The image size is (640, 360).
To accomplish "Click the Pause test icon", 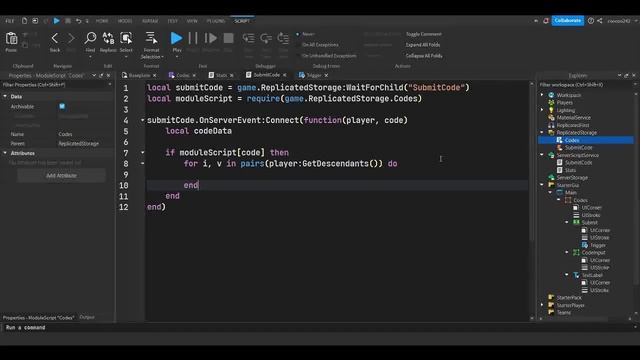I will click(x=193, y=38).
